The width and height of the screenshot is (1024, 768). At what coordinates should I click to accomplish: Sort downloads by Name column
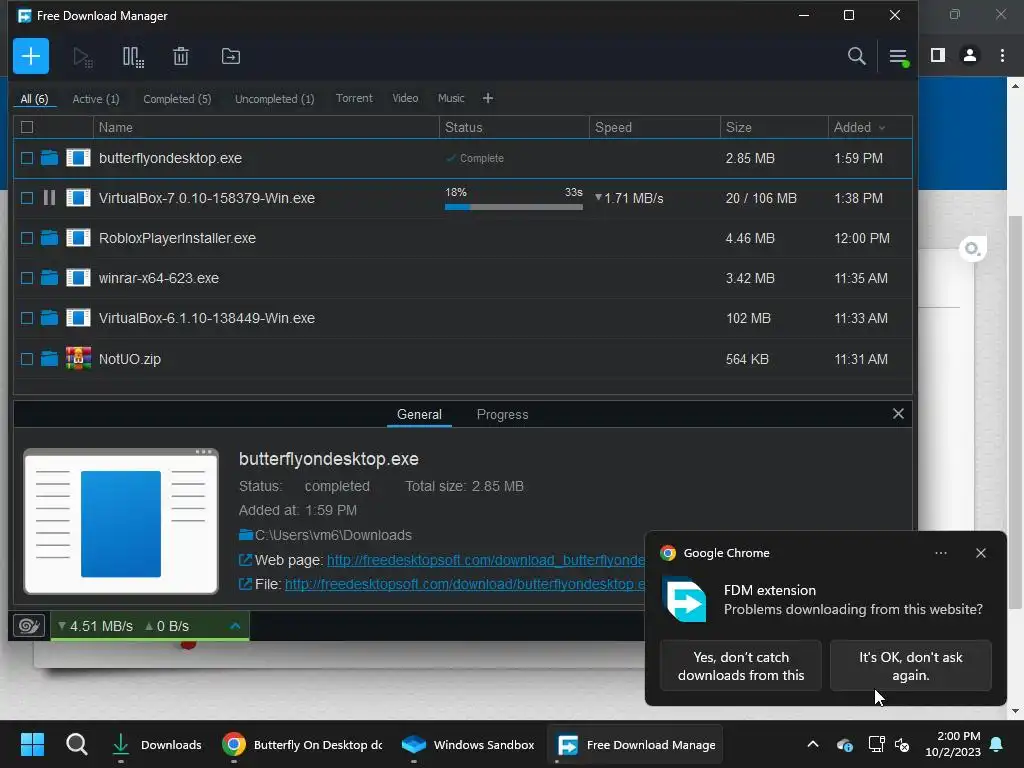pos(266,127)
